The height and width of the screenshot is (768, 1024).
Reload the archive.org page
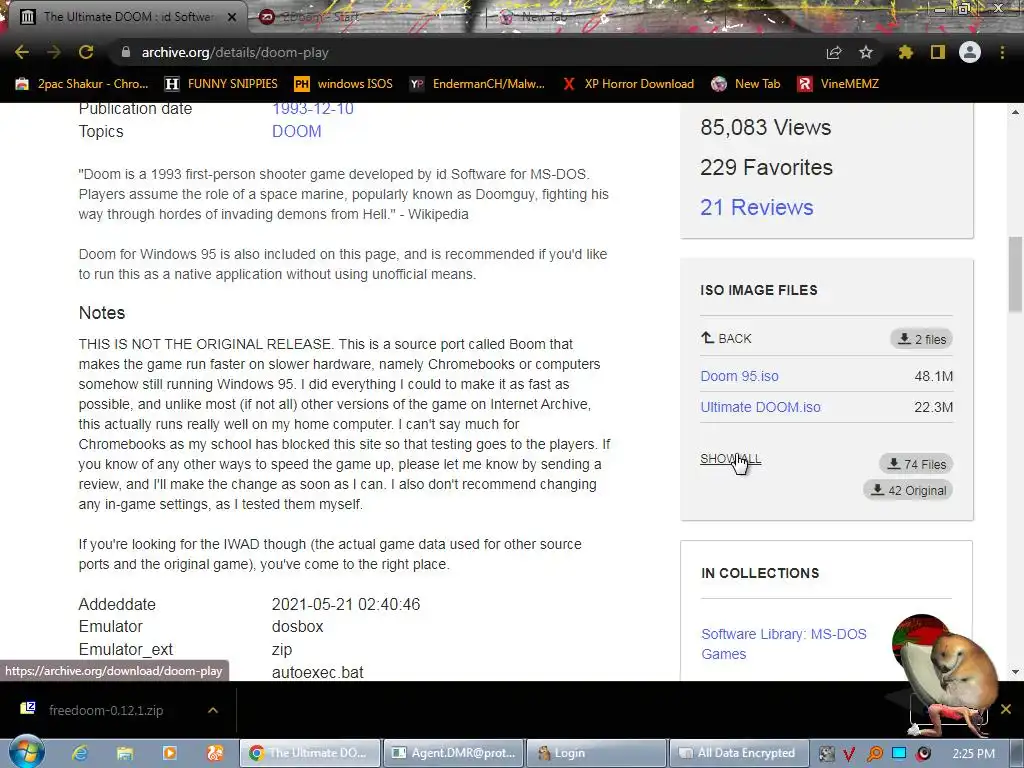pyautogui.click(x=86, y=52)
